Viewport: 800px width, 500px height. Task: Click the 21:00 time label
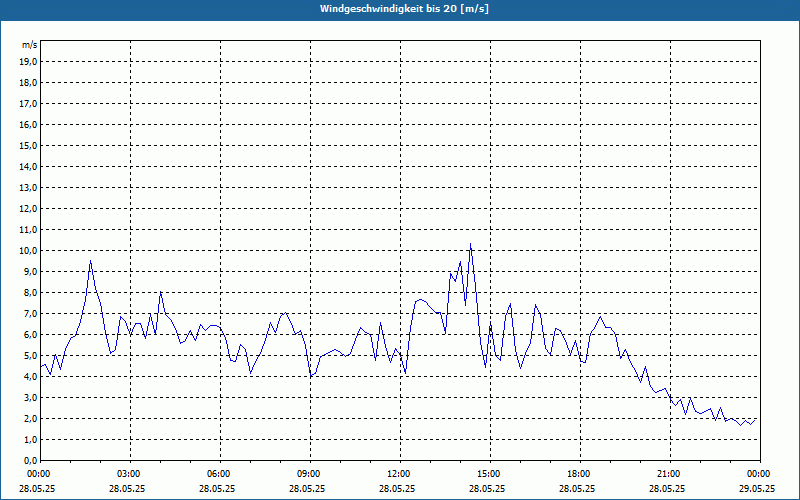click(670, 474)
